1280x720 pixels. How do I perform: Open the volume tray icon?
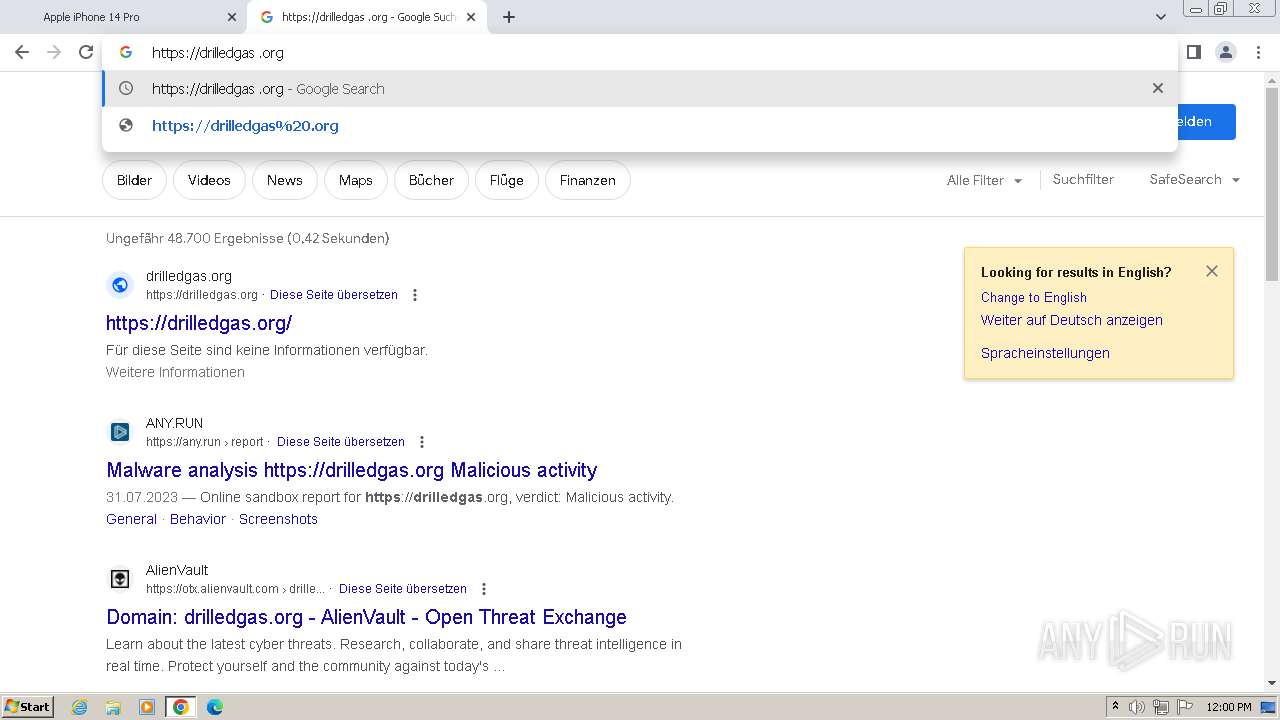(1137, 707)
